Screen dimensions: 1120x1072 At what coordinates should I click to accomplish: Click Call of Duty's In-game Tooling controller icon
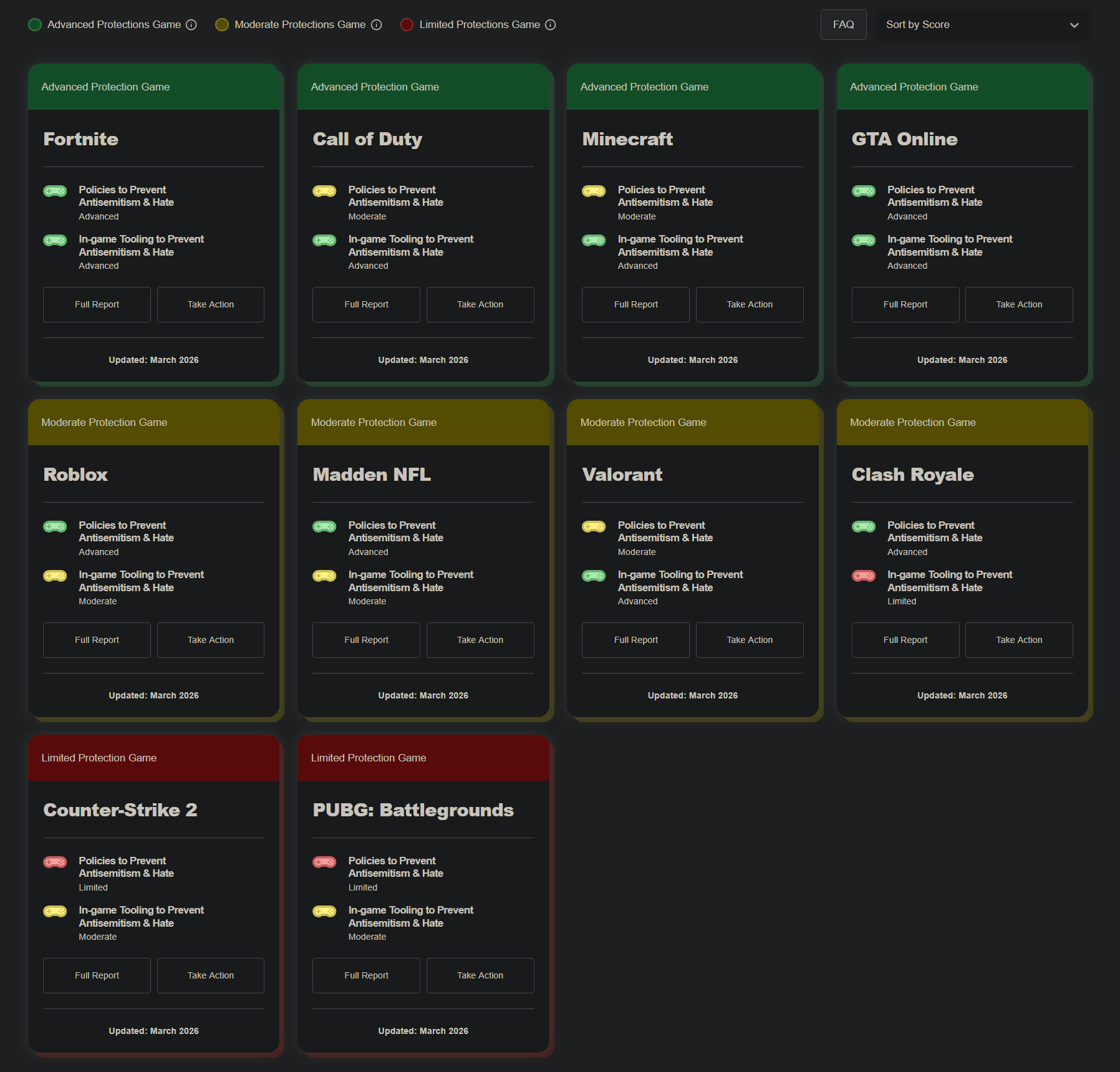324,240
